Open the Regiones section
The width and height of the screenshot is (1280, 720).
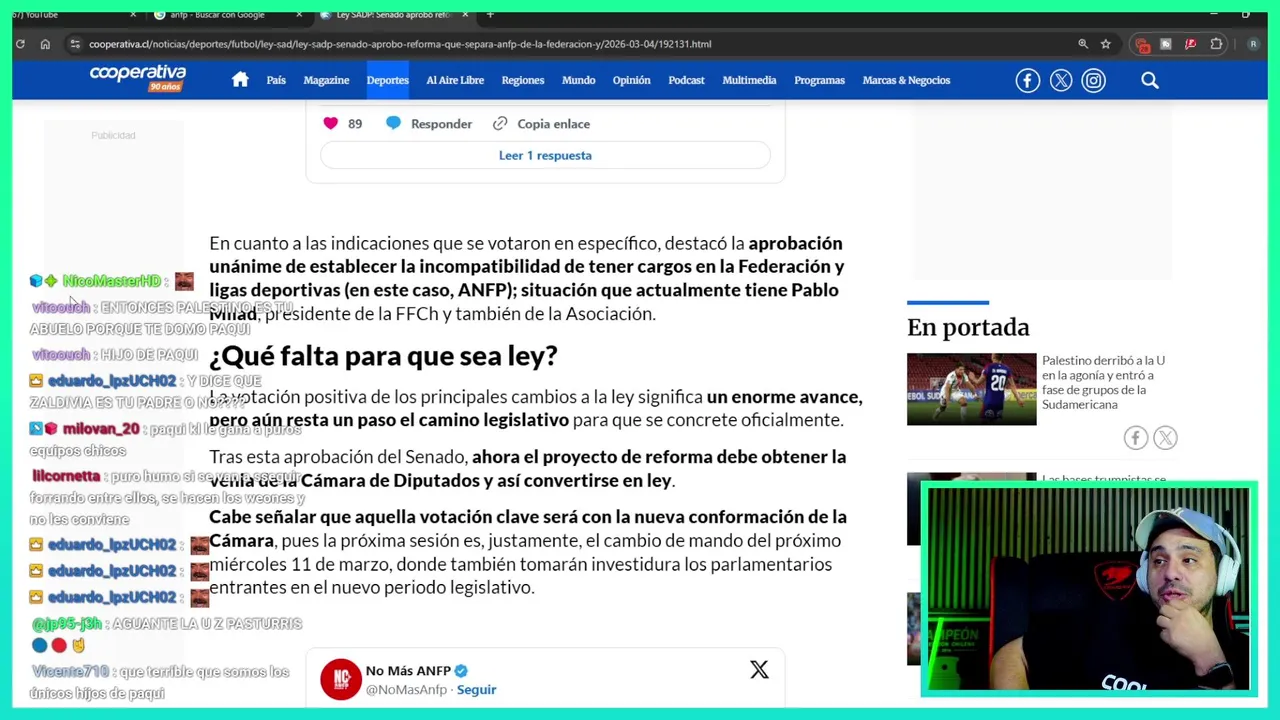tap(523, 80)
